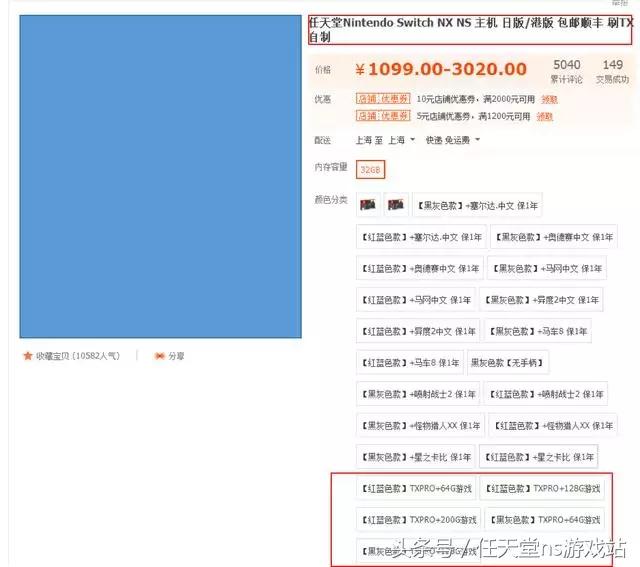Click 店铺优惠券 tag in the 10元 row
Viewport: 640px width, 567px height.
tap(383, 99)
